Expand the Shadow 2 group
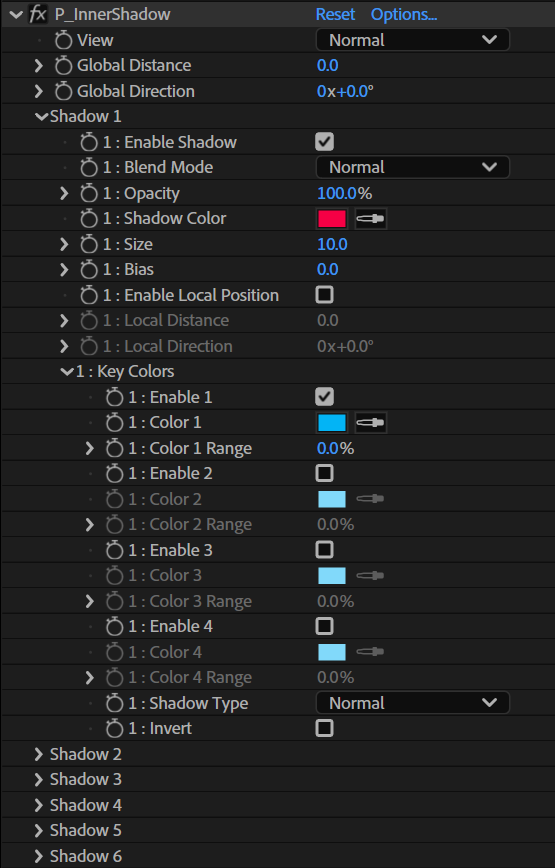 39,754
